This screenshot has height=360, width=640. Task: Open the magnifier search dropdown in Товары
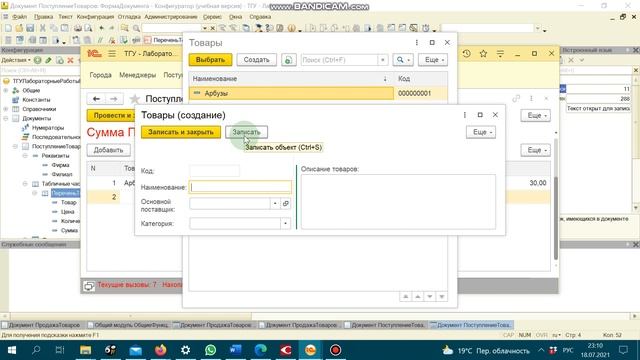pyautogui.click(x=403, y=60)
